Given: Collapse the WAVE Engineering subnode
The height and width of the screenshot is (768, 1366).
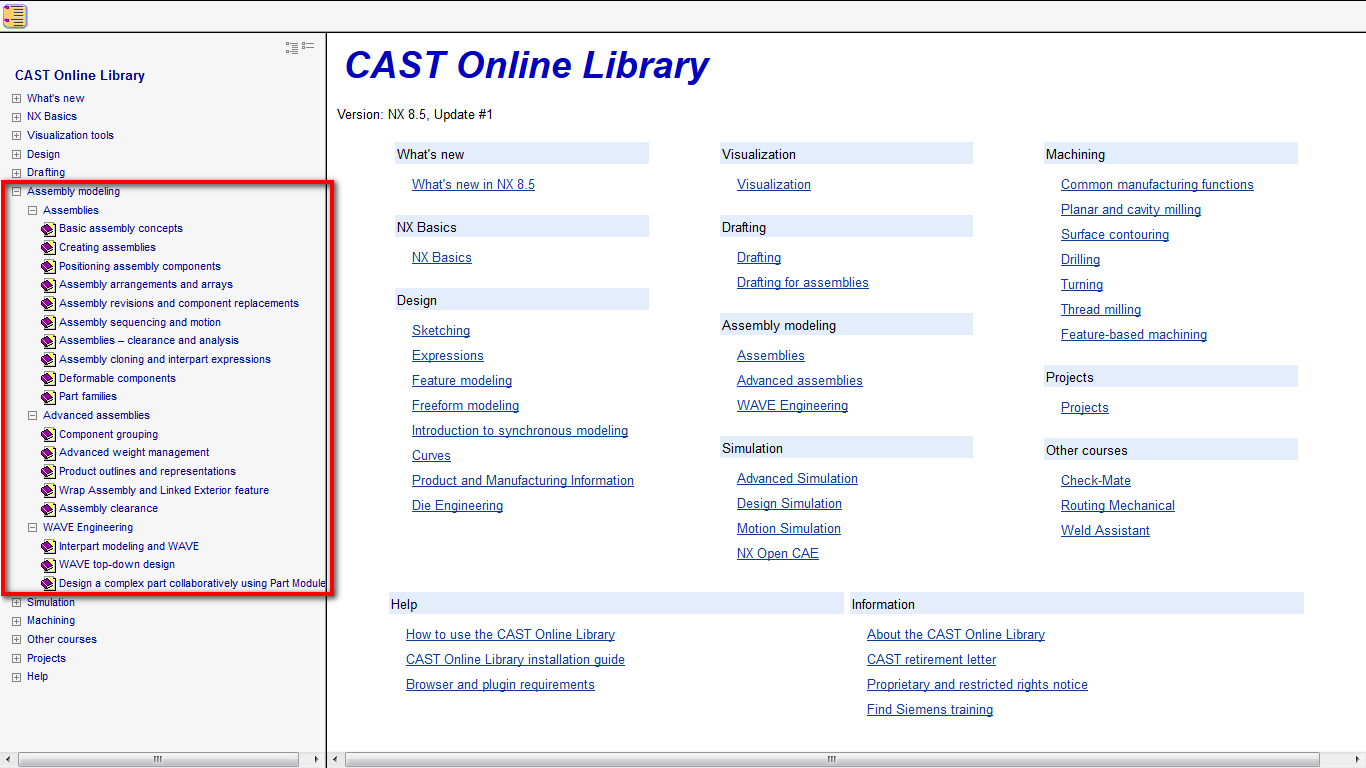Looking at the screenshot, I should coord(32,528).
